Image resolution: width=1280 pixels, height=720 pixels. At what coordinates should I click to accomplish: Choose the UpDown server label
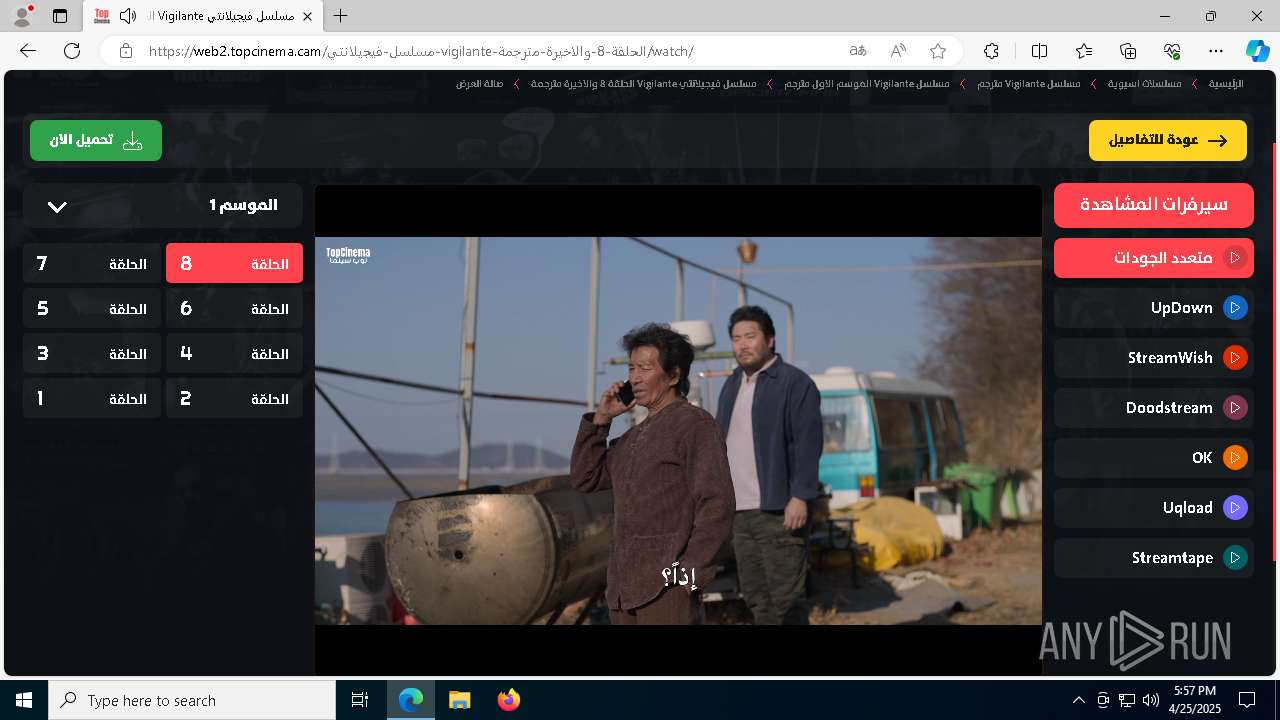point(1181,308)
